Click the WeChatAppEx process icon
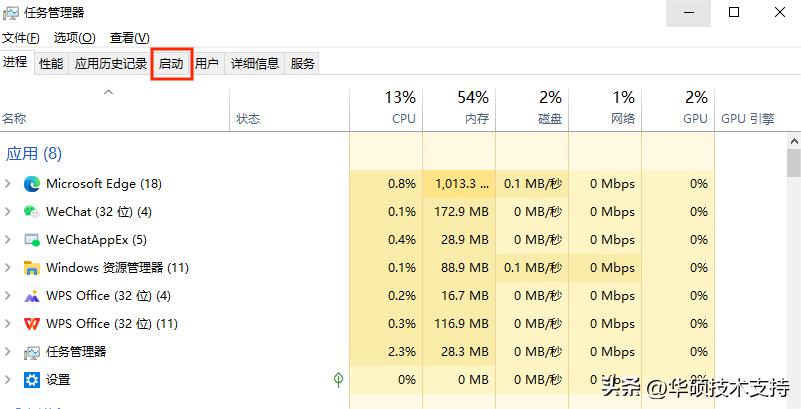The height and width of the screenshot is (409, 801). click(31, 240)
